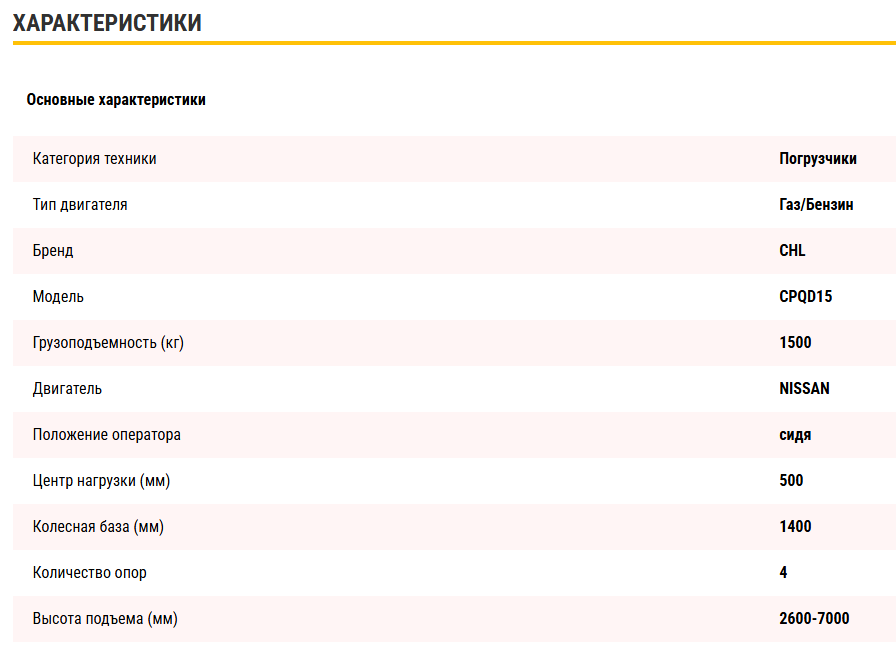Click the Грузоподъемность (кг) label
The width and height of the screenshot is (896, 666).
point(108,343)
